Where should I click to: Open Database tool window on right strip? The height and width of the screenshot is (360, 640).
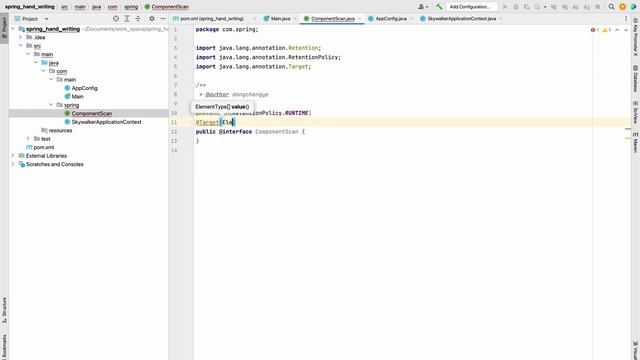(636, 79)
